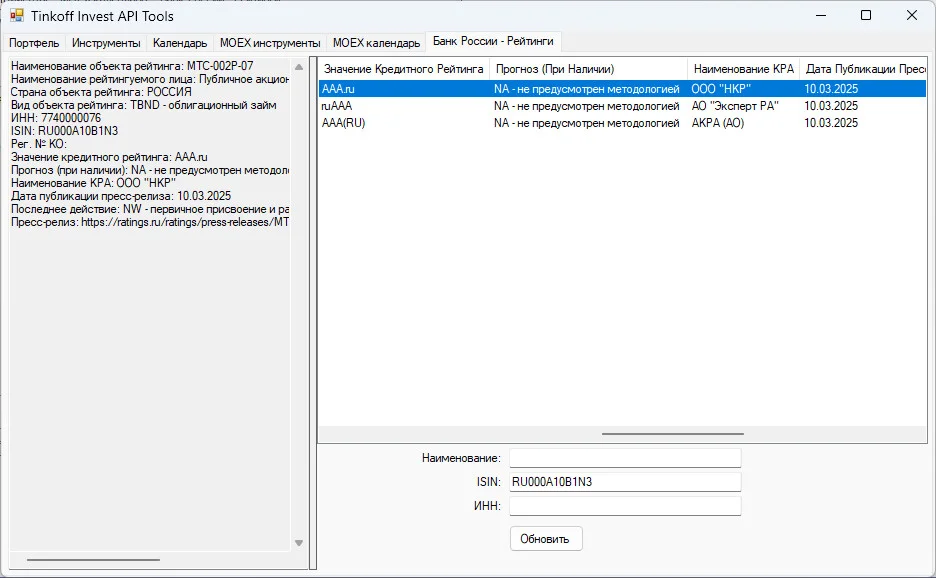Viewport: 936px width, 578px height.
Task: Click the Страна объекта рейтинга: РОССИЯ line
Action: click(101, 92)
